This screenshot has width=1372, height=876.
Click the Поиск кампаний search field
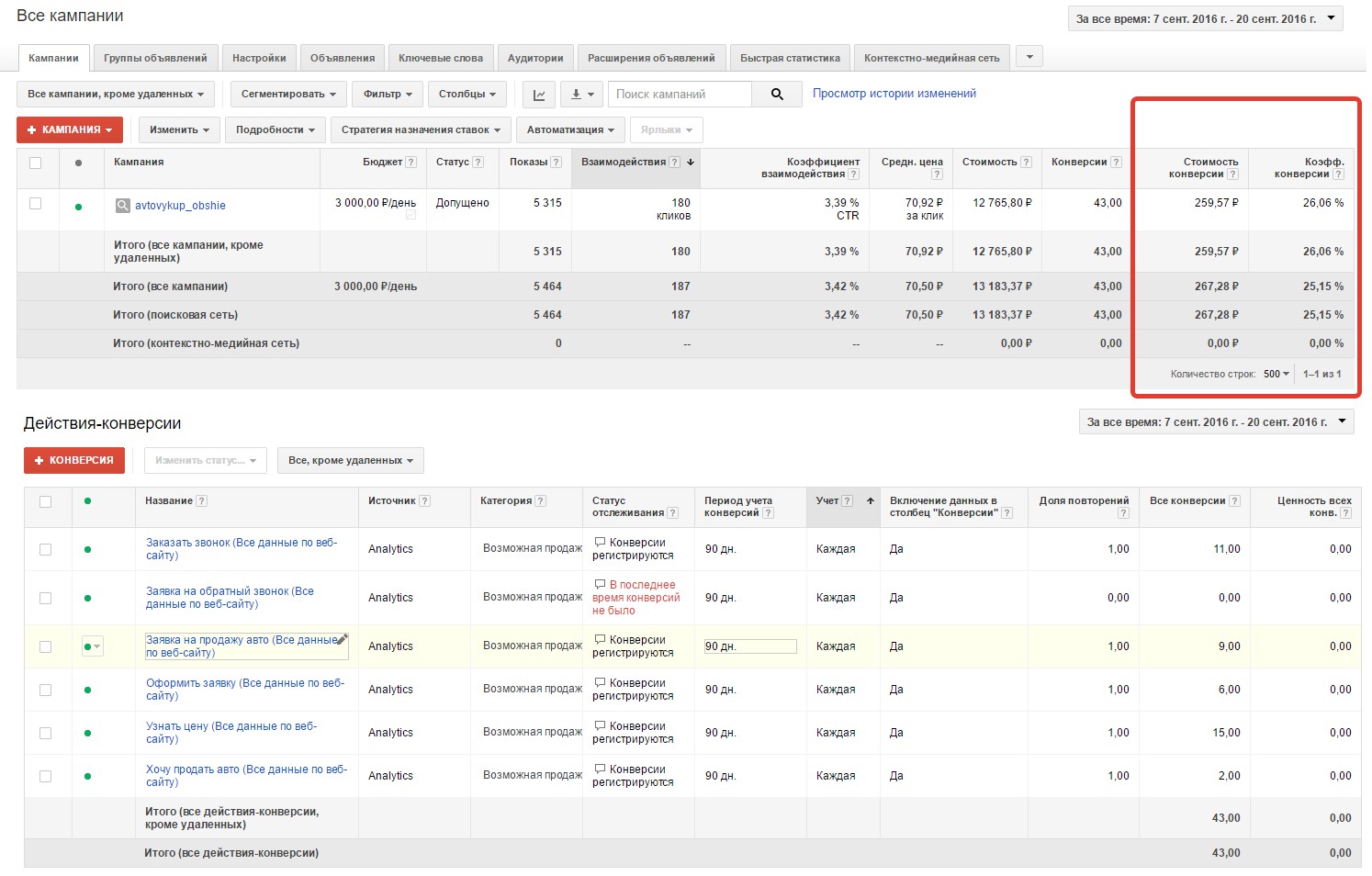[680, 95]
